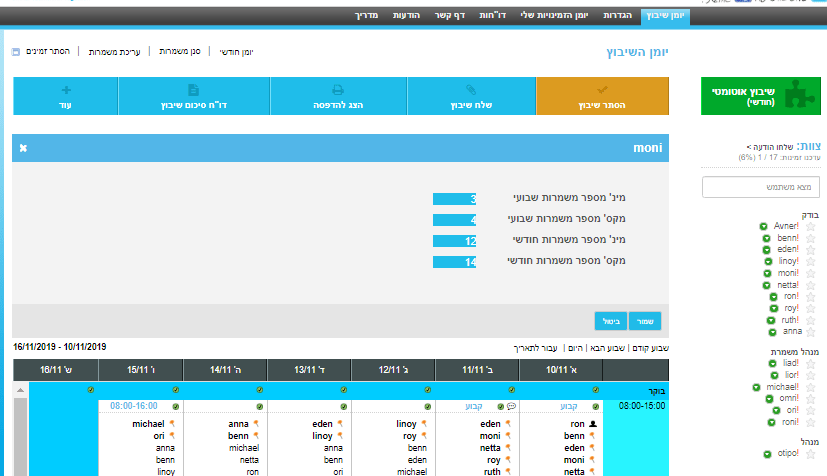Open green dropdown arrow beside michael in managers
This screenshot has height=476, width=827.
click(757, 387)
